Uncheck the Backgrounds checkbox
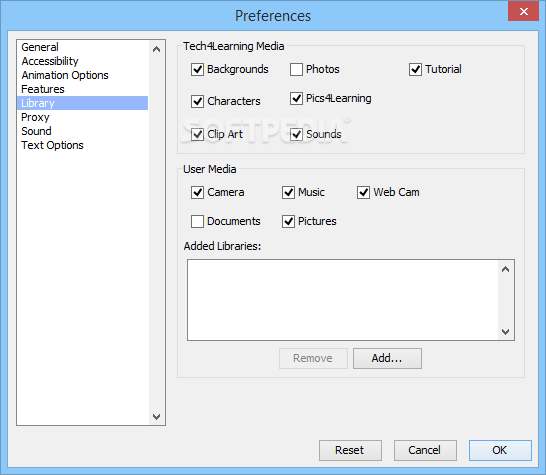This screenshot has height=475, width=546. (197, 69)
